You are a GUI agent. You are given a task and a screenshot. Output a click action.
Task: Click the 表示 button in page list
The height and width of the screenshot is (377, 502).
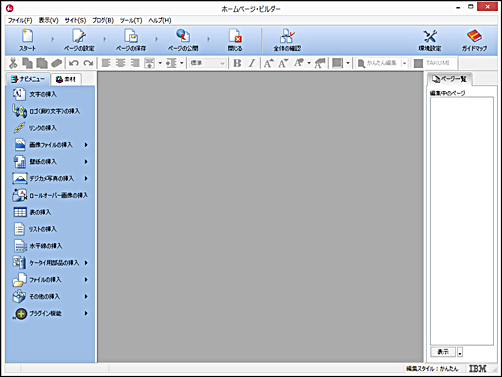[443, 352]
